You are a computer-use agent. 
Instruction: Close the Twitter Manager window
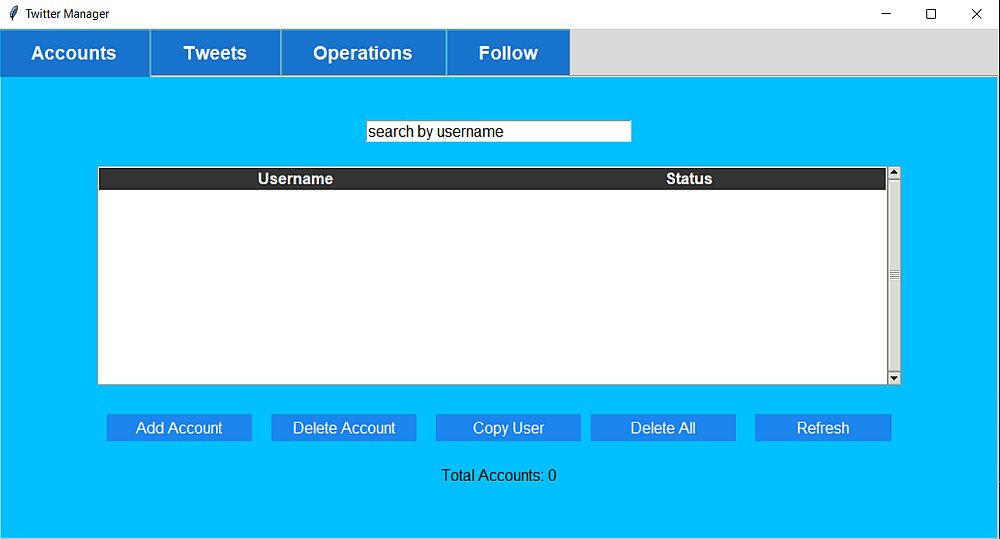976,13
